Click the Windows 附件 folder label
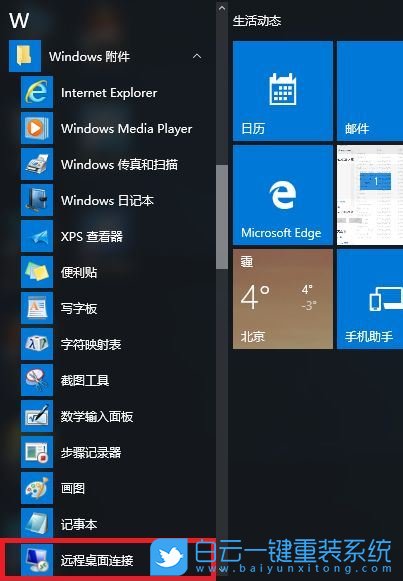The image size is (403, 581). coord(89,57)
